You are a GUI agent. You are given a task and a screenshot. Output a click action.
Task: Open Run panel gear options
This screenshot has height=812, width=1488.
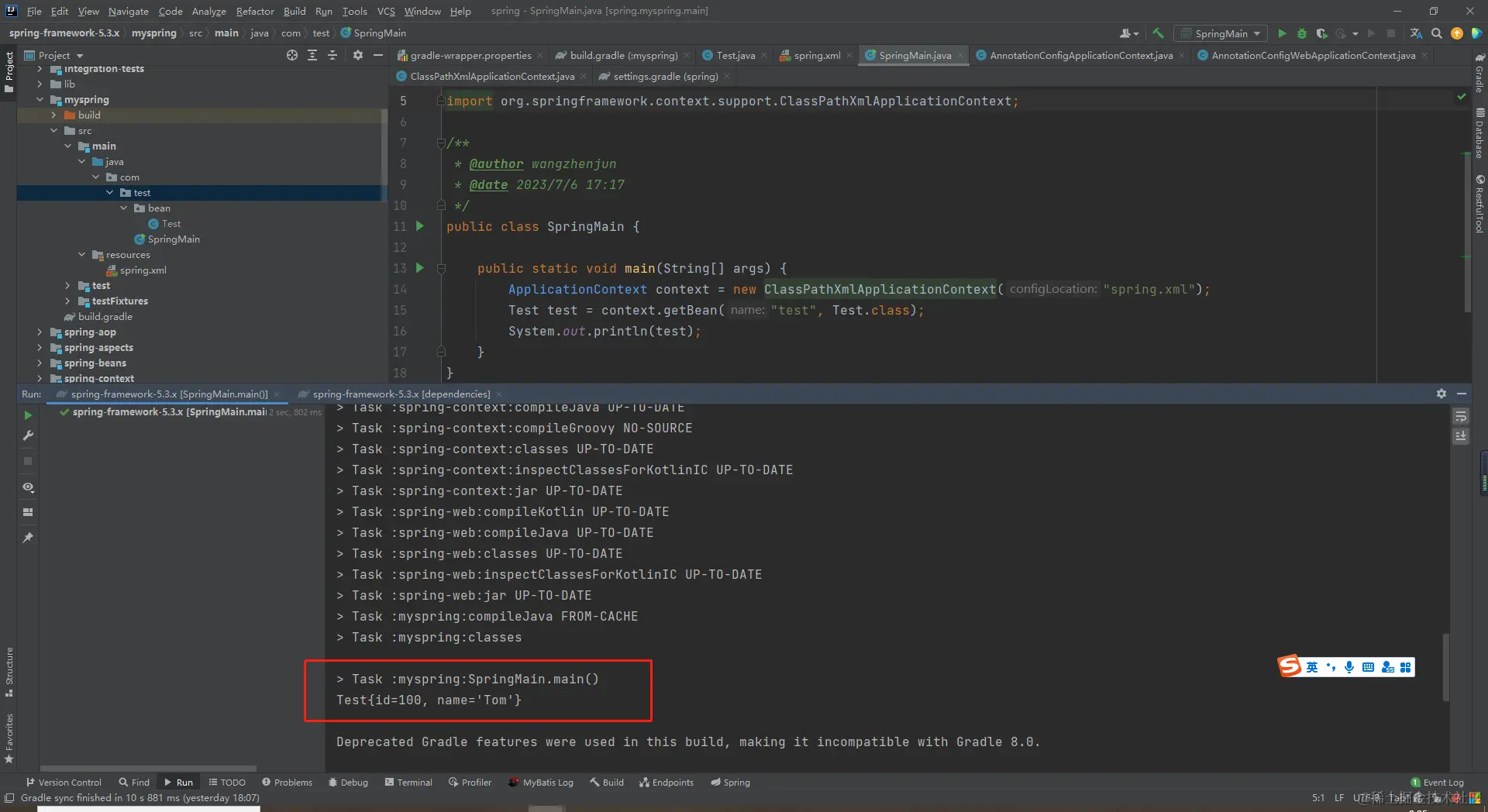pos(1441,394)
